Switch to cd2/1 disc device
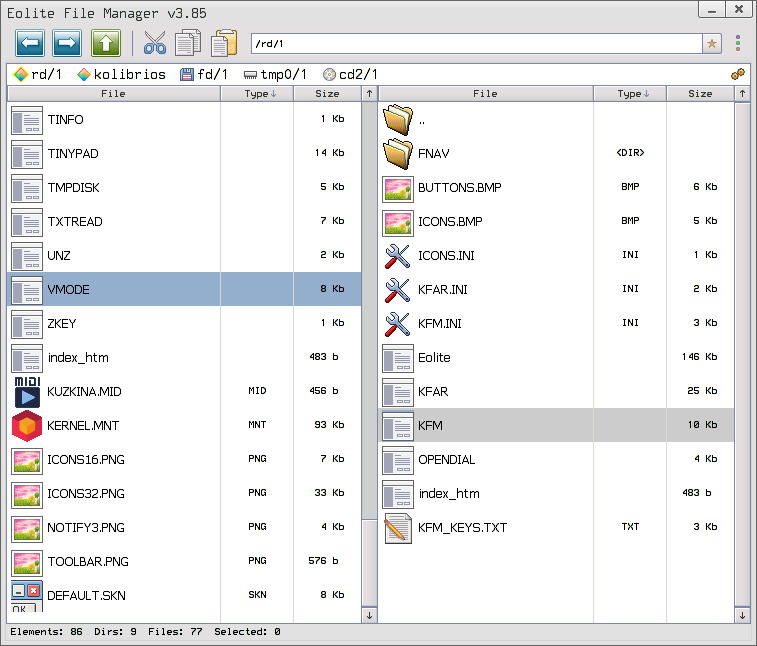The width and height of the screenshot is (757, 646). pyautogui.click(x=350, y=74)
